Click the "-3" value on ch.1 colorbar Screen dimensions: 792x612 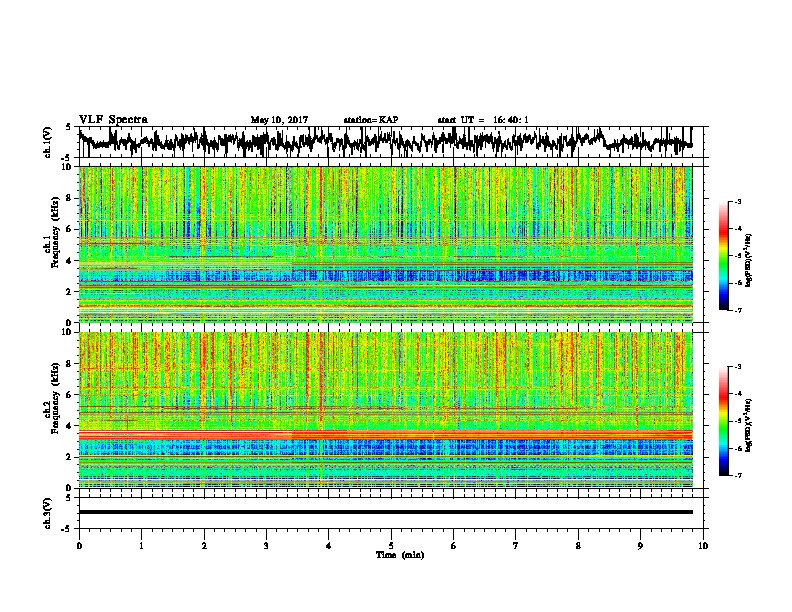point(737,201)
